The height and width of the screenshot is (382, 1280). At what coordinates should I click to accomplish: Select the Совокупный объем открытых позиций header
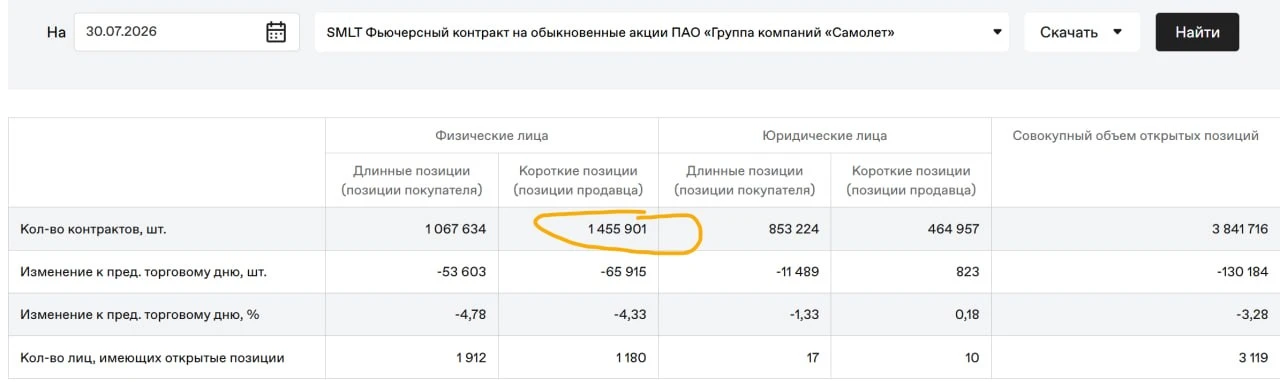click(x=1135, y=135)
